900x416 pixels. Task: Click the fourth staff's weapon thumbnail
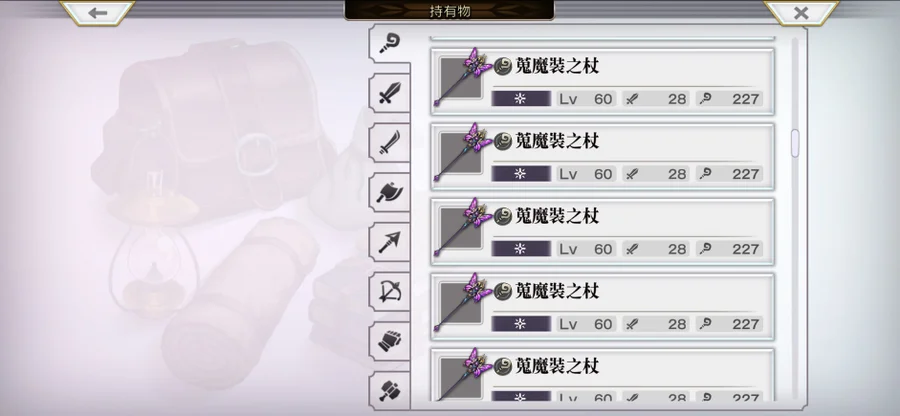pyautogui.click(x=463, y=306)
